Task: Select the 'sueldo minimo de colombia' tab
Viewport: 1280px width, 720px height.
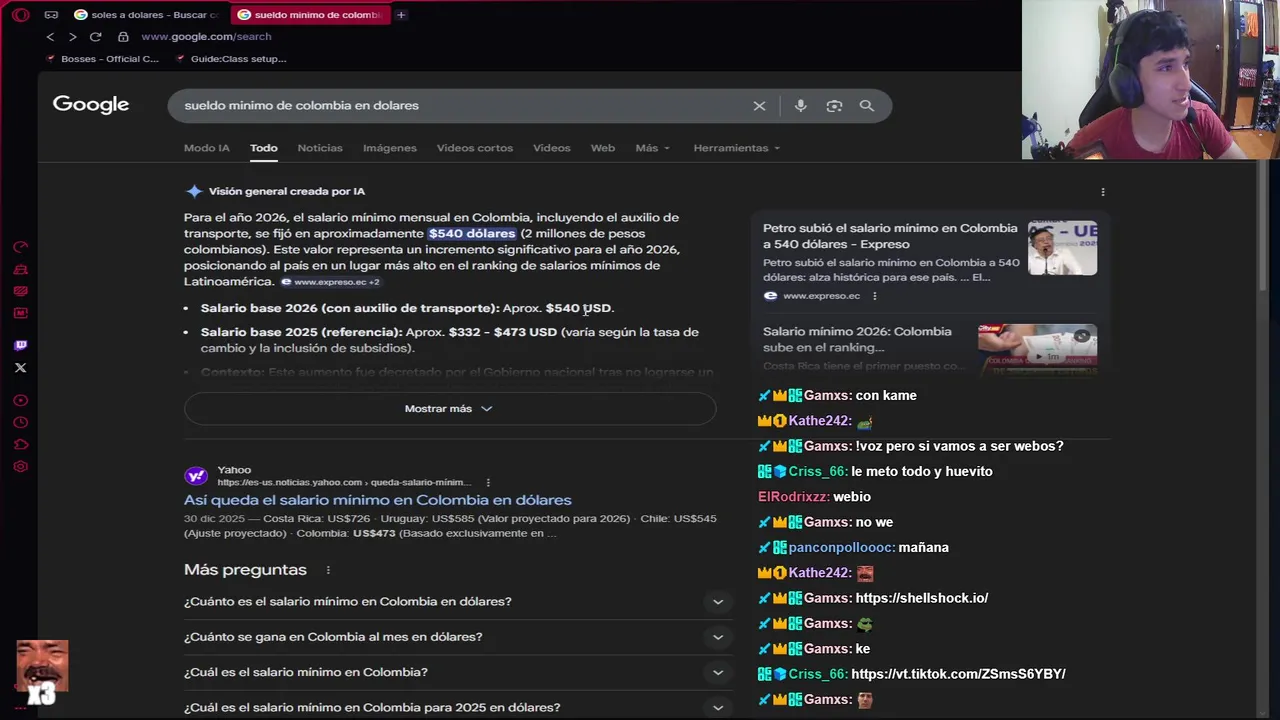Action: 309,15
